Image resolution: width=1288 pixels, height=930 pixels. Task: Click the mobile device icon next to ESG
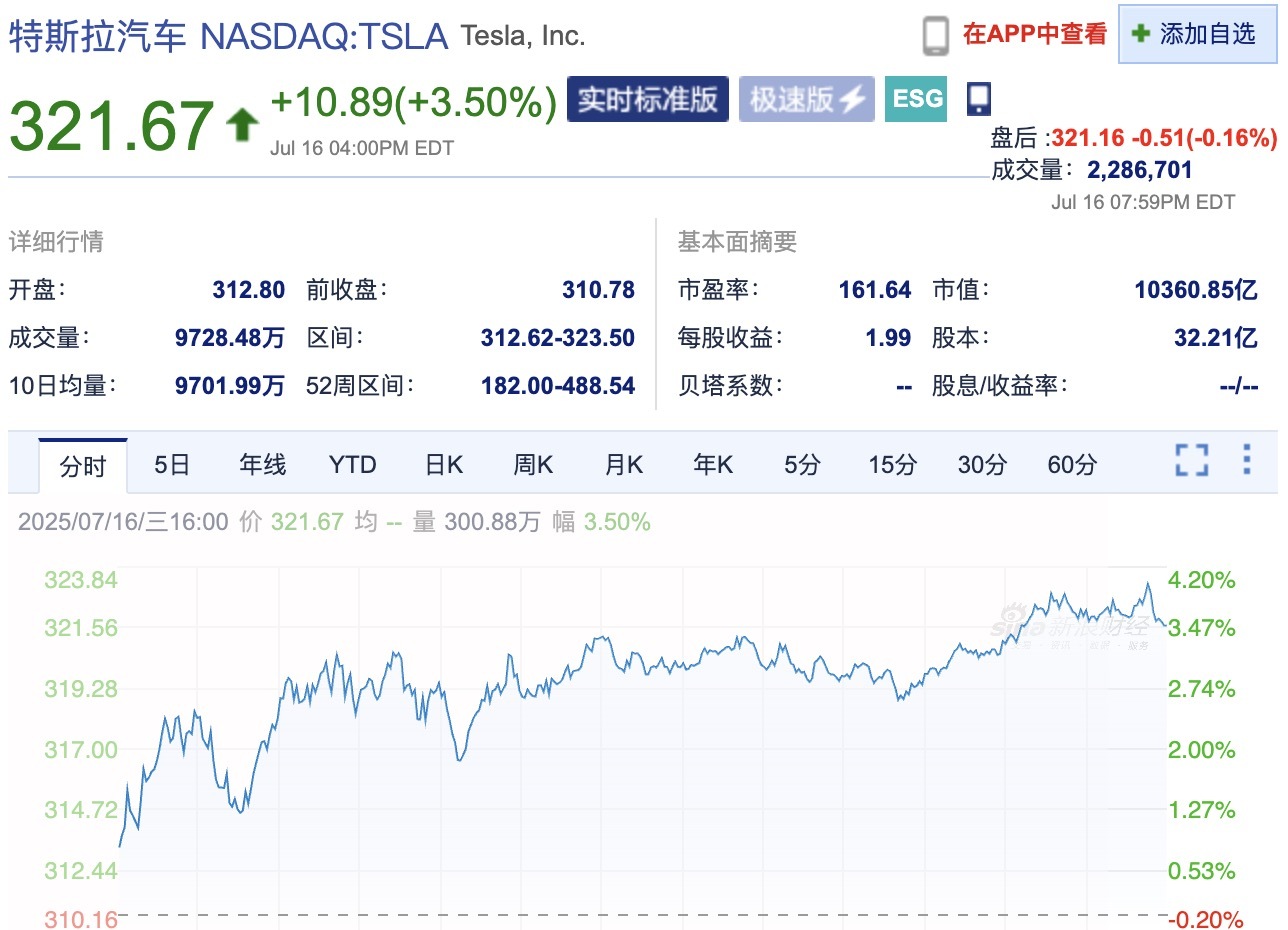(979, 98)
